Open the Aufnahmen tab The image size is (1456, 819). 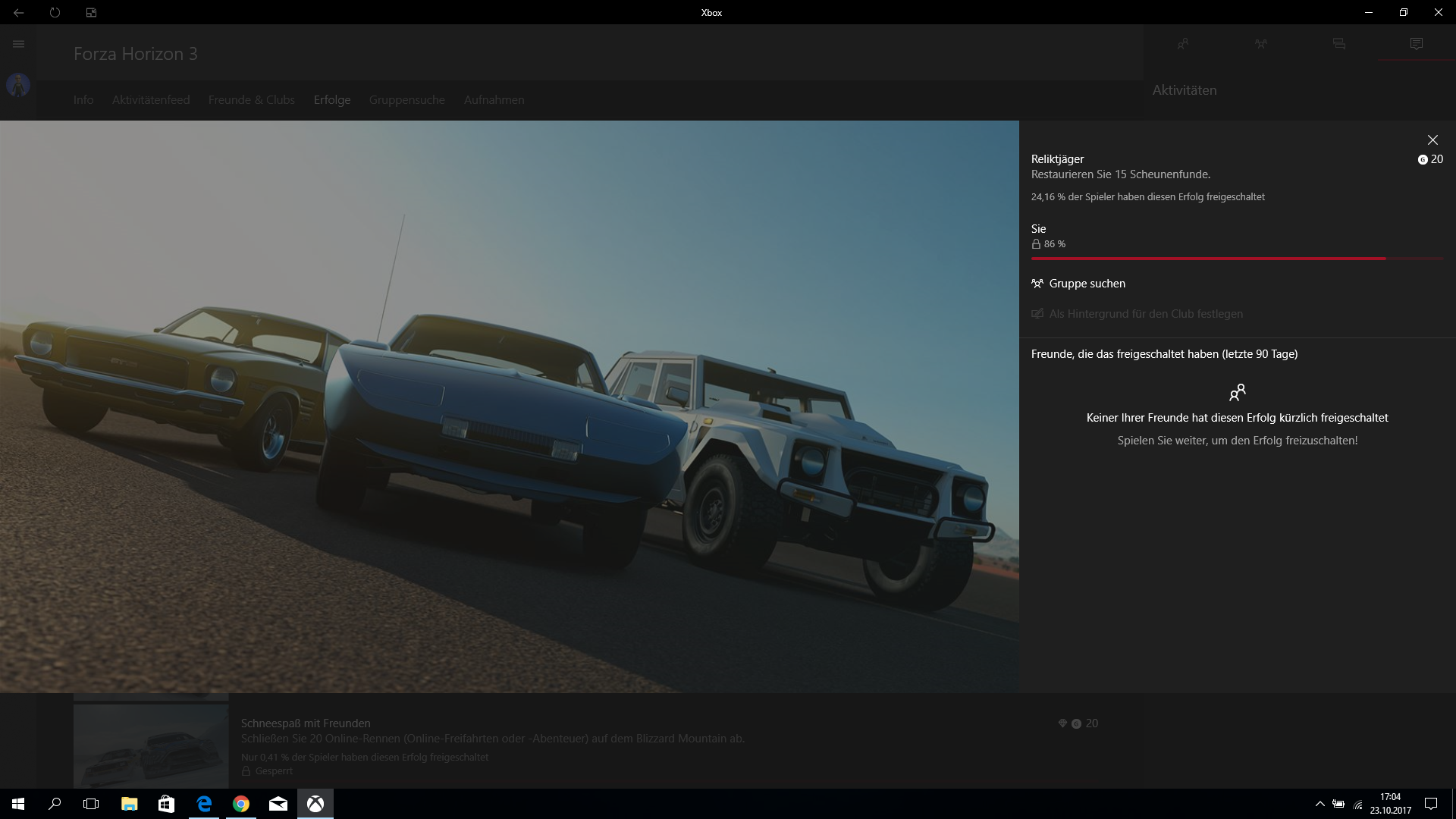tap(494, 100)
